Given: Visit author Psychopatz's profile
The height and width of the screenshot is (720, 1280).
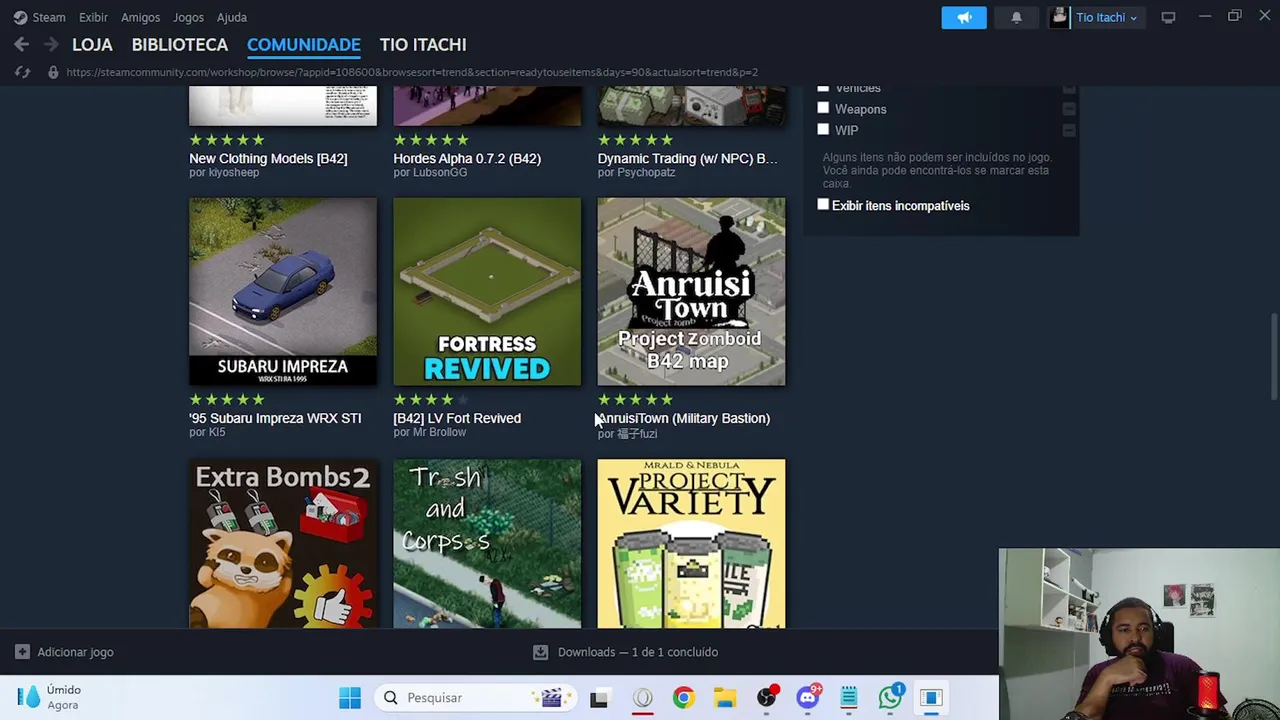Looking at the screenshot, I should (645, 172).
